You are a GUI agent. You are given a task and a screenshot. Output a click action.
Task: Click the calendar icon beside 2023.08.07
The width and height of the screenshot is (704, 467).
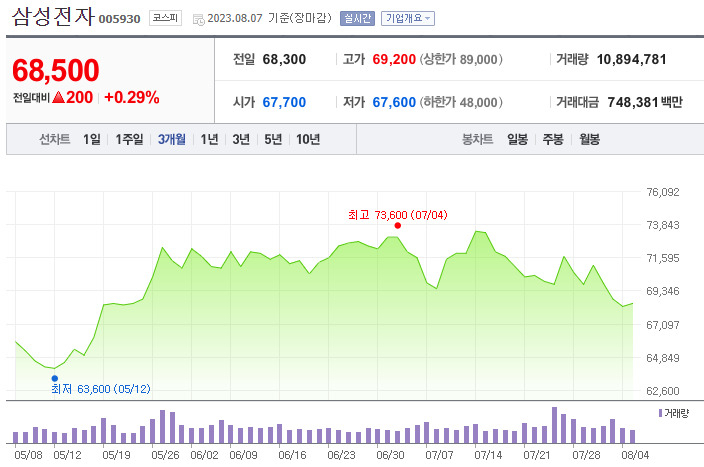pos(198,19)
